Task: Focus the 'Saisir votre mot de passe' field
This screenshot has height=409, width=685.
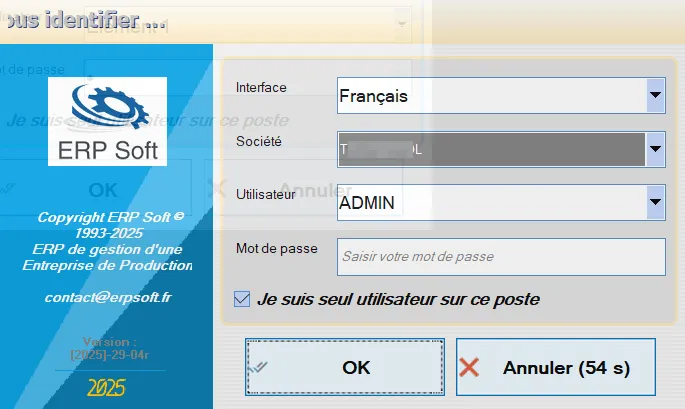Action: tap(501, 256)
